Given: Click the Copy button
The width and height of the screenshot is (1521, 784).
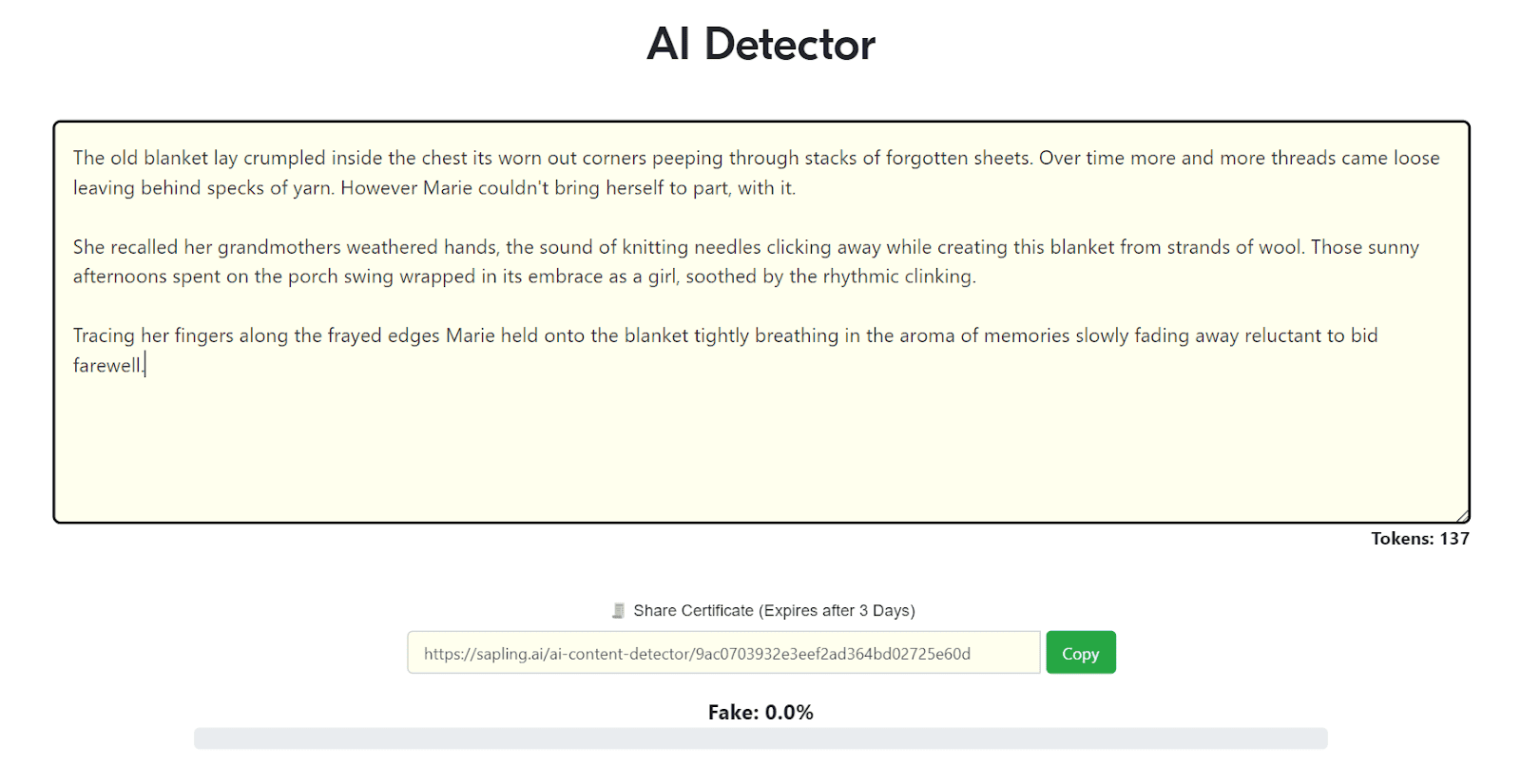Looking at the screenshot, I should point(1081,653).
